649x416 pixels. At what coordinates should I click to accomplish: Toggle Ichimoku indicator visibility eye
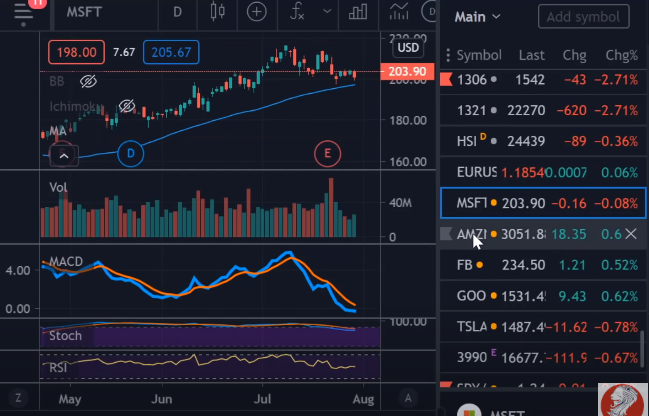pos(127,106)
